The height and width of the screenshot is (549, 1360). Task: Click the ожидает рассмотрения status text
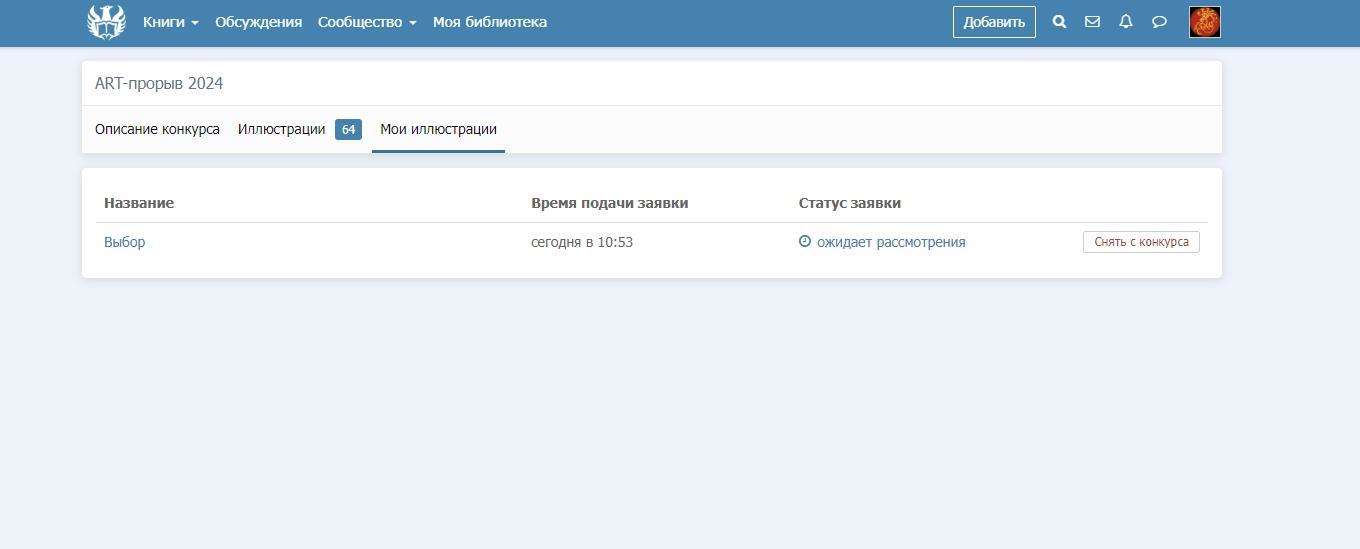890,242
